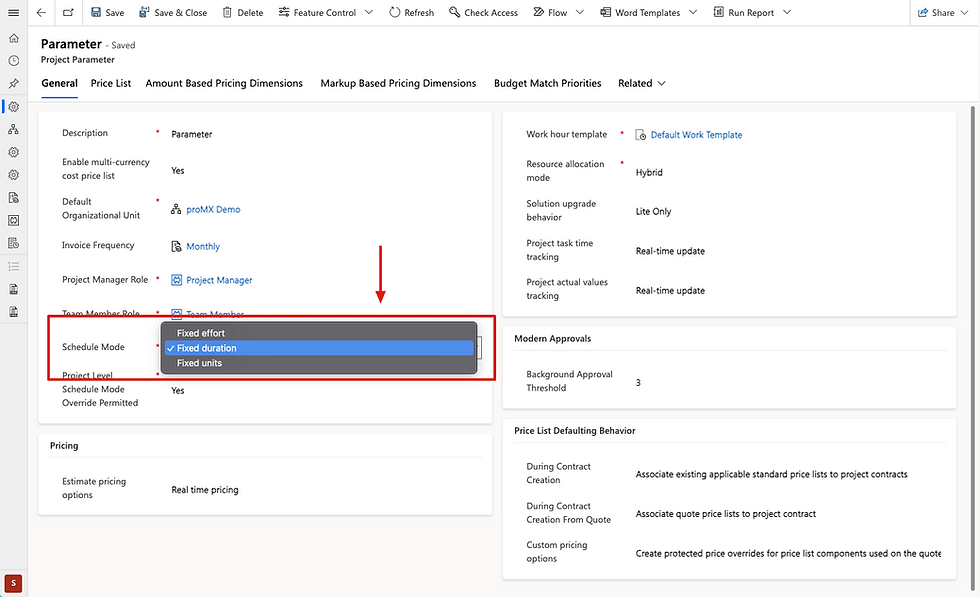Open the hamburger navigation menu
The width and height of the screenshot is (980, 597).
tap(13, 12)
